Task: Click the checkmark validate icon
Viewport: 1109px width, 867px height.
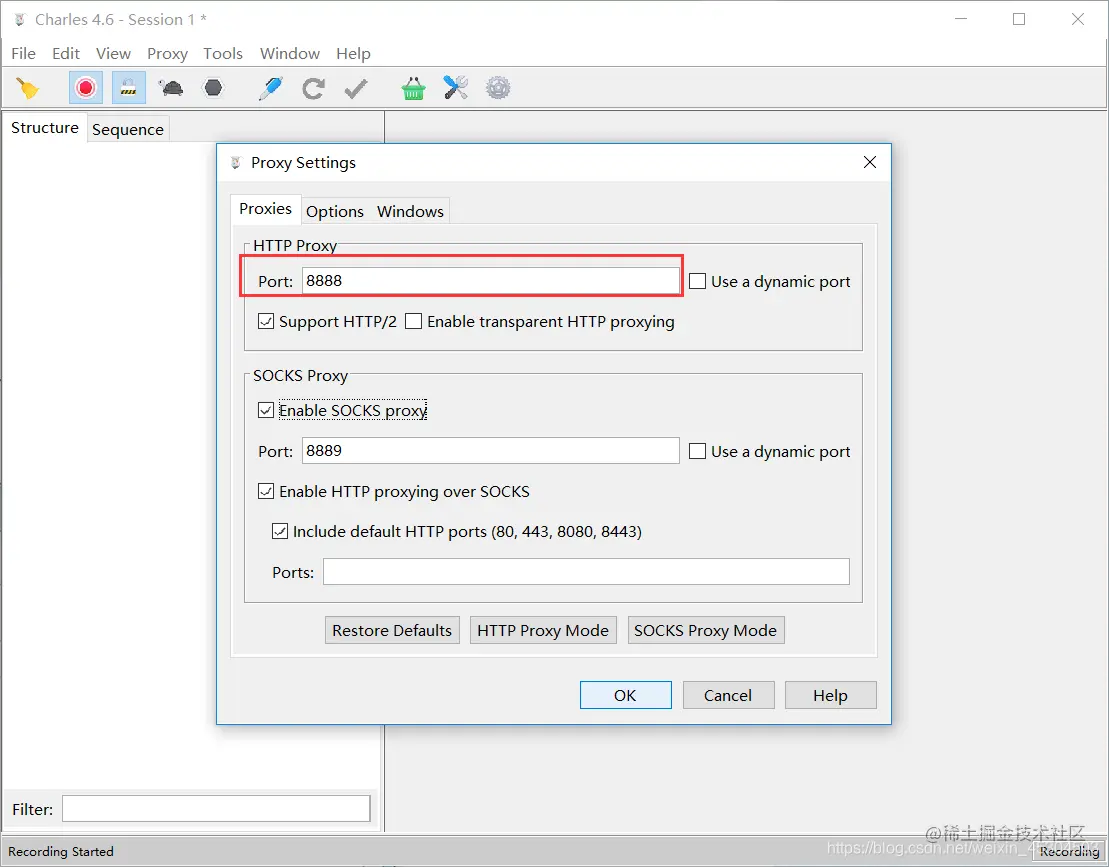Action: pyautogui.click(x=356, y=88)
